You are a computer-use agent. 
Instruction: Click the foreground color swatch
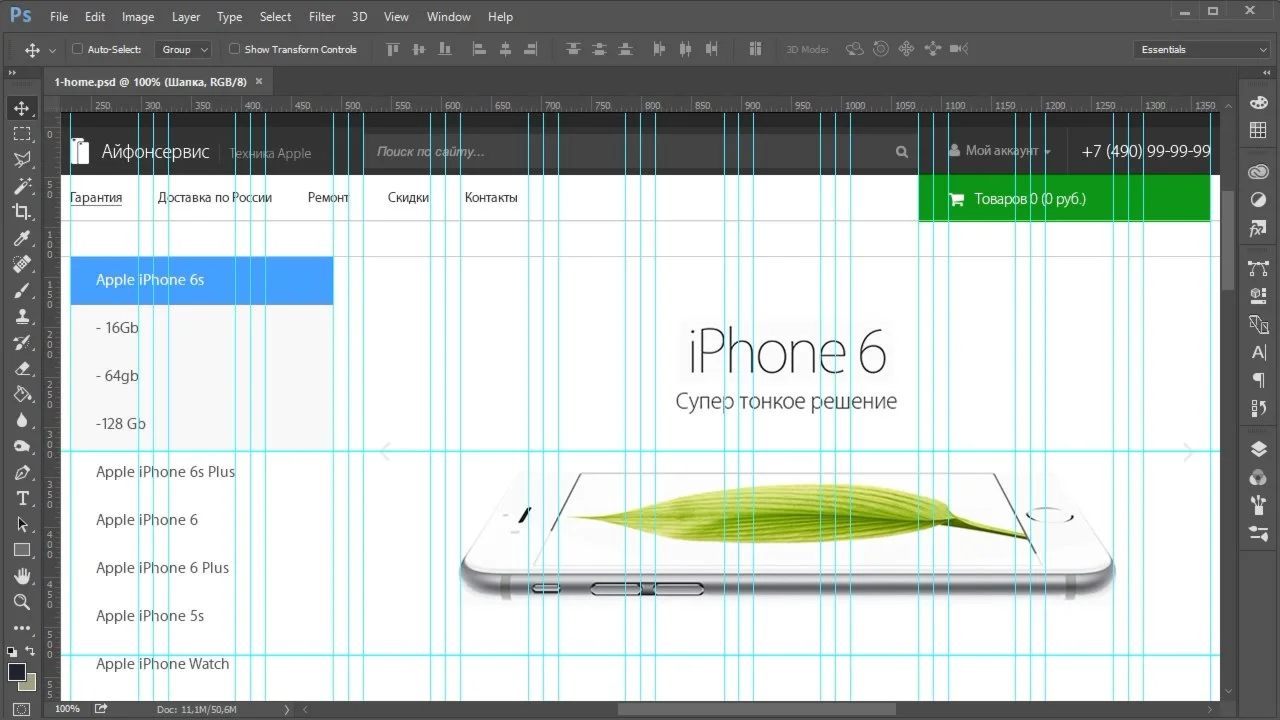click(17, 672)
